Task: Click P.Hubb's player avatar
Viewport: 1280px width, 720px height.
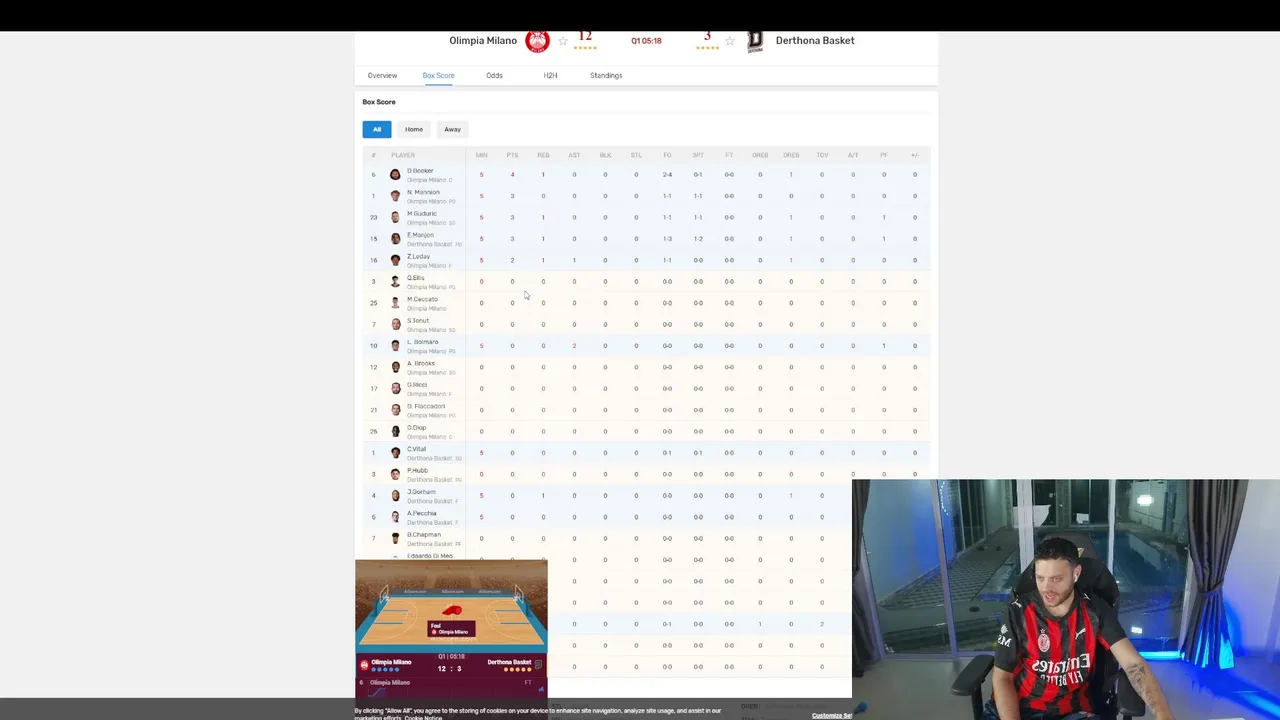Action: (x=395, y=474)
